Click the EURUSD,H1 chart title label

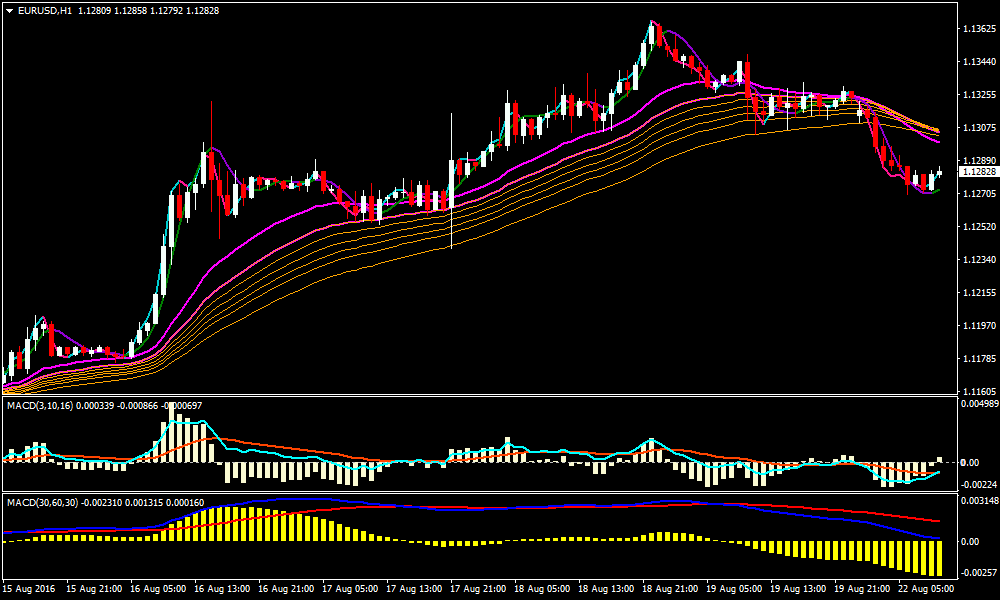(45, 10)
